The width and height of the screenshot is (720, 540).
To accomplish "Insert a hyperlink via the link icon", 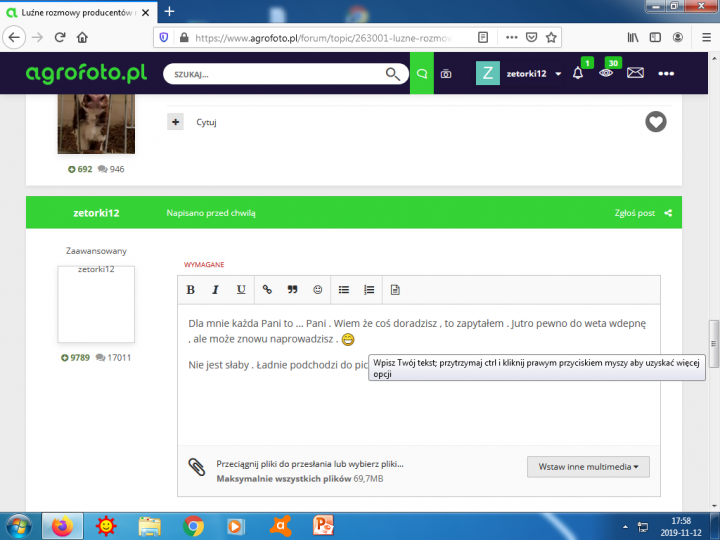I will [x=267, y=290].
